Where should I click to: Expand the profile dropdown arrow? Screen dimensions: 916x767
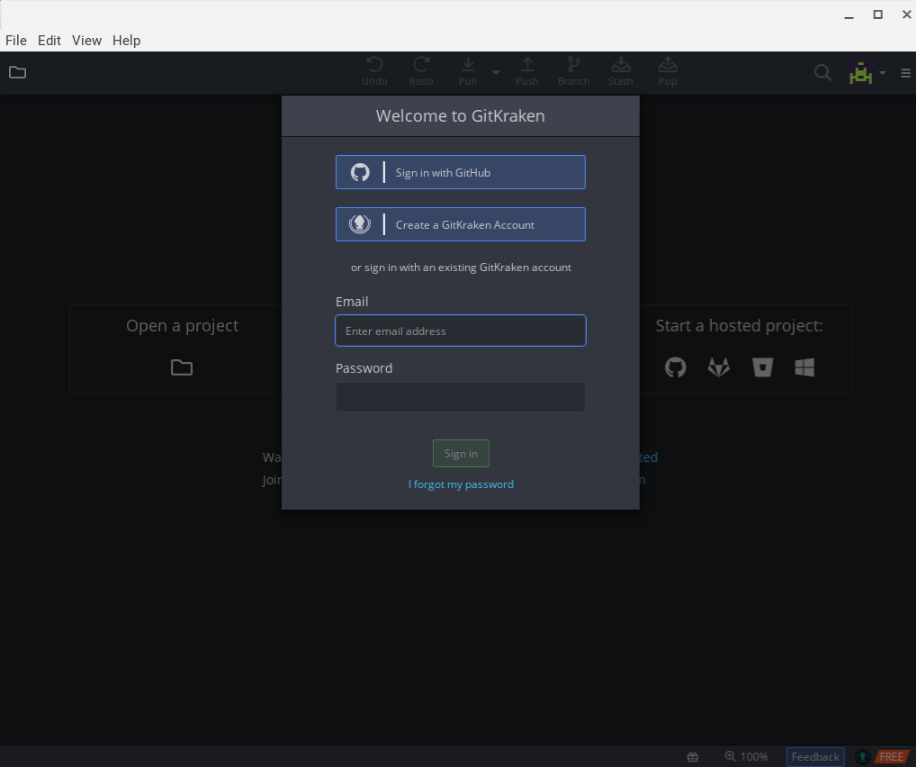(x=883, y=73)
